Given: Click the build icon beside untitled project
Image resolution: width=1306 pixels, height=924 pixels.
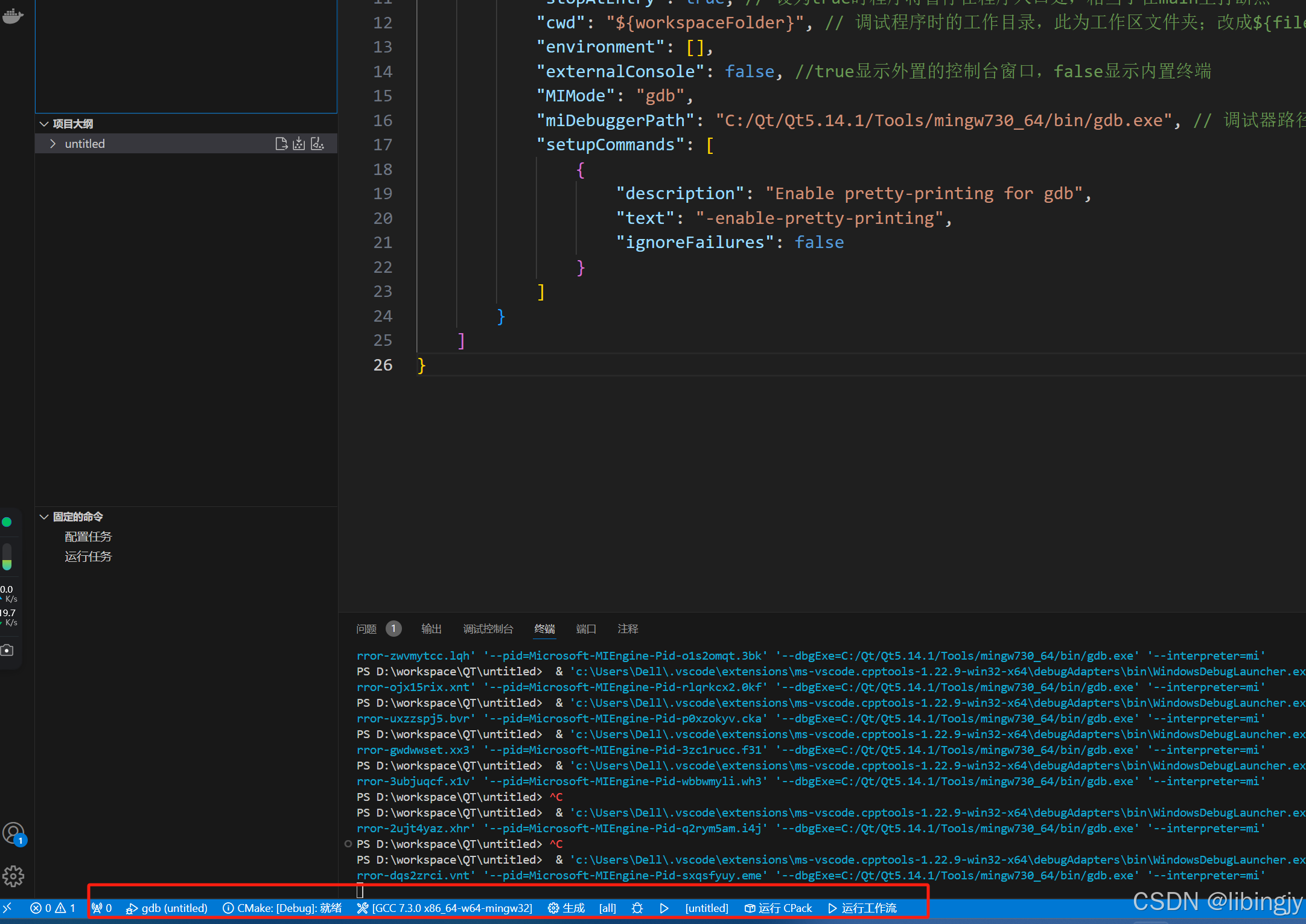Looking at the screenshot, I should (x=299, y=144).
